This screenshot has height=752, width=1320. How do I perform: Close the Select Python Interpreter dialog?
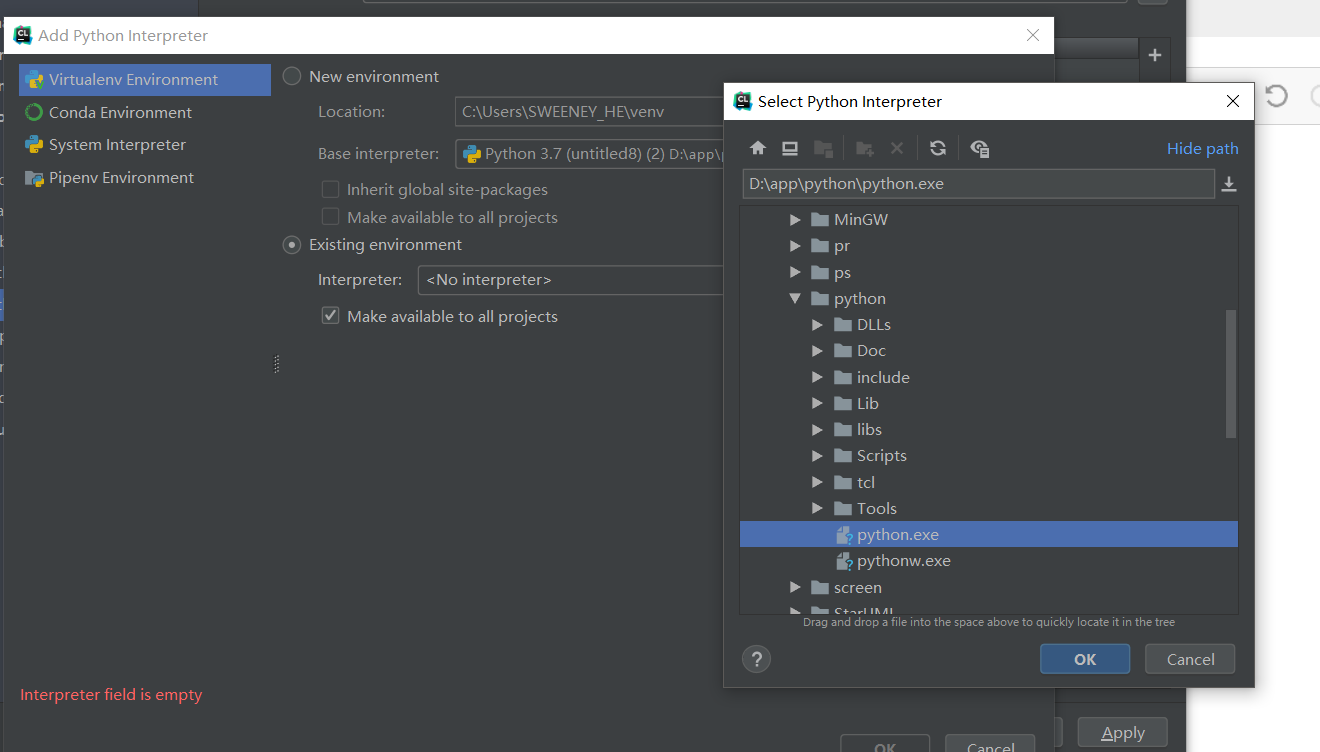click(1233, 101)
